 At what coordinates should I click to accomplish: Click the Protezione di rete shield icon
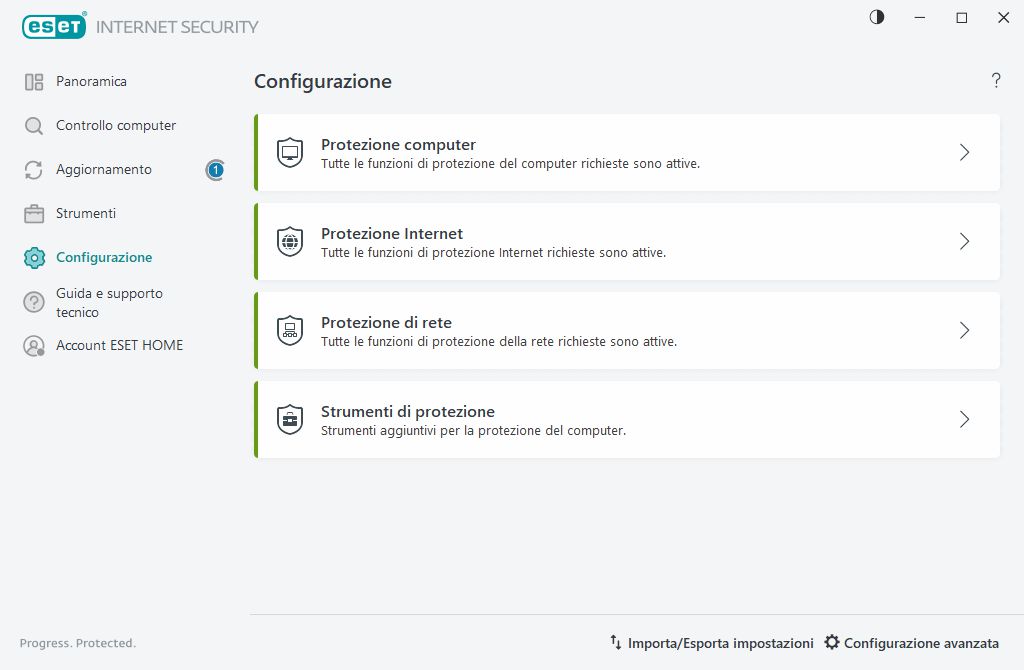[x=290, y=331]
